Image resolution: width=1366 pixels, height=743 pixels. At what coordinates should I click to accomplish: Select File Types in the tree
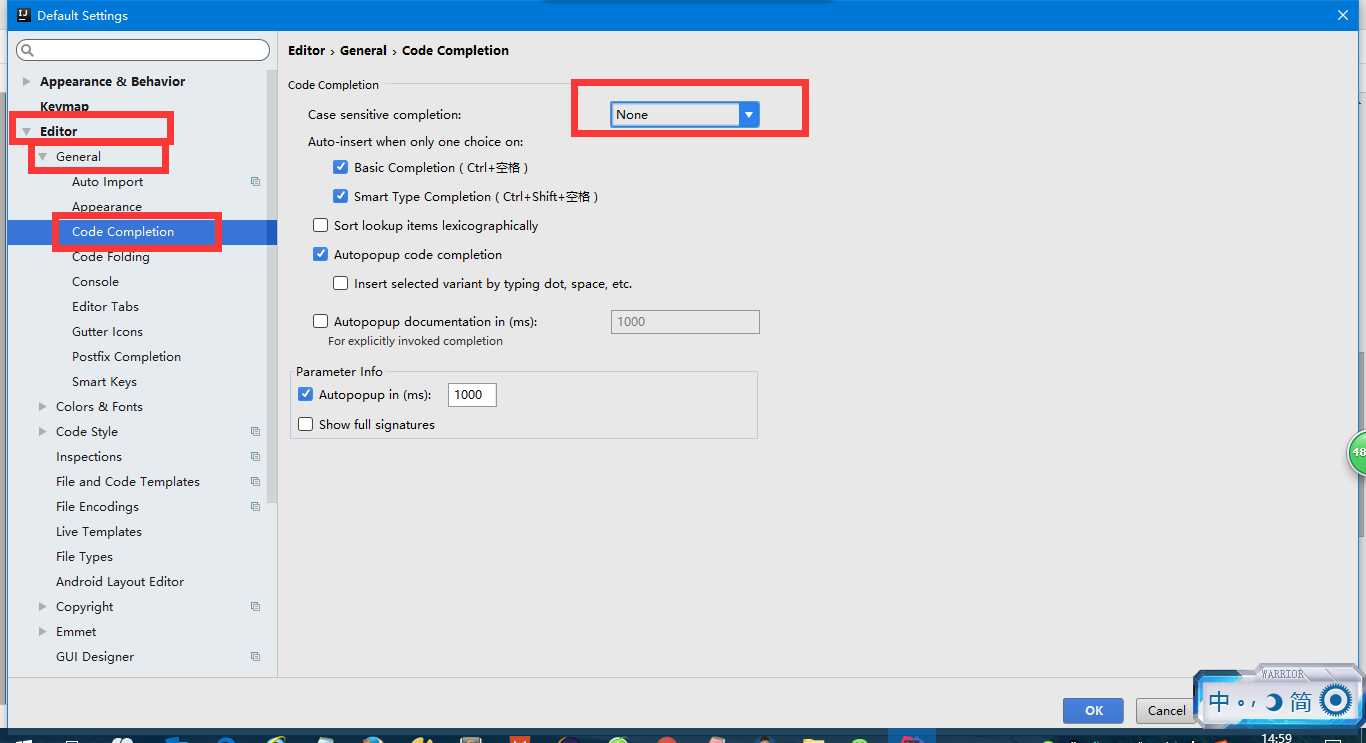click(84, 557)
